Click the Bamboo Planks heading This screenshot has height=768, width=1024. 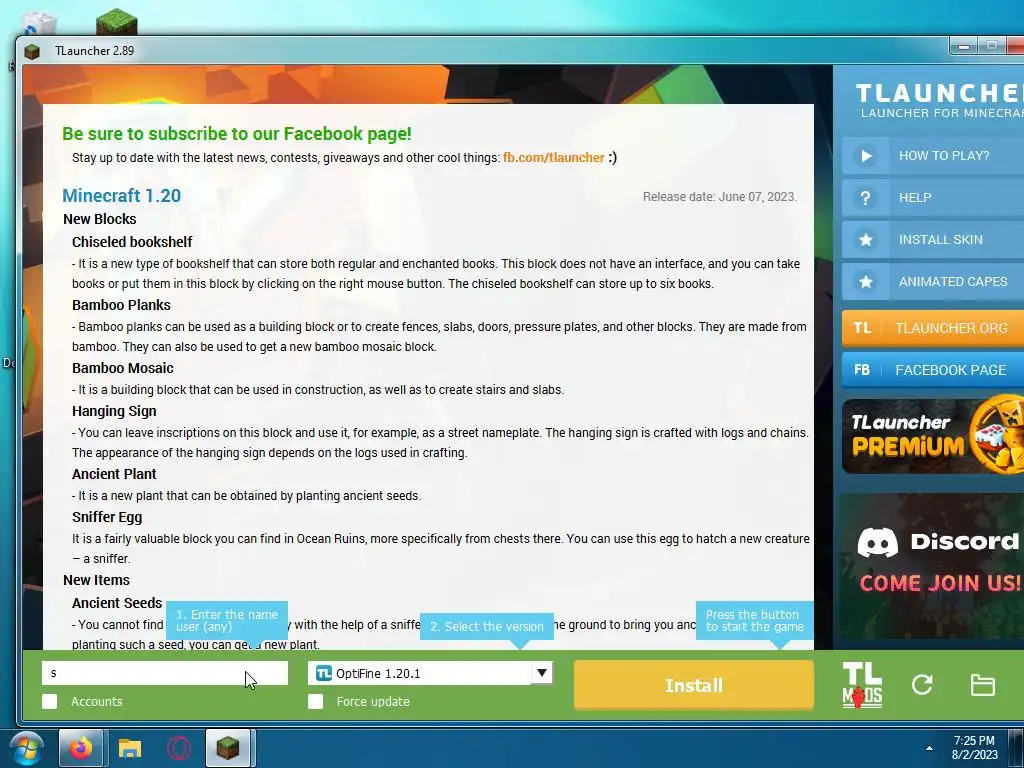coord(121,305)
